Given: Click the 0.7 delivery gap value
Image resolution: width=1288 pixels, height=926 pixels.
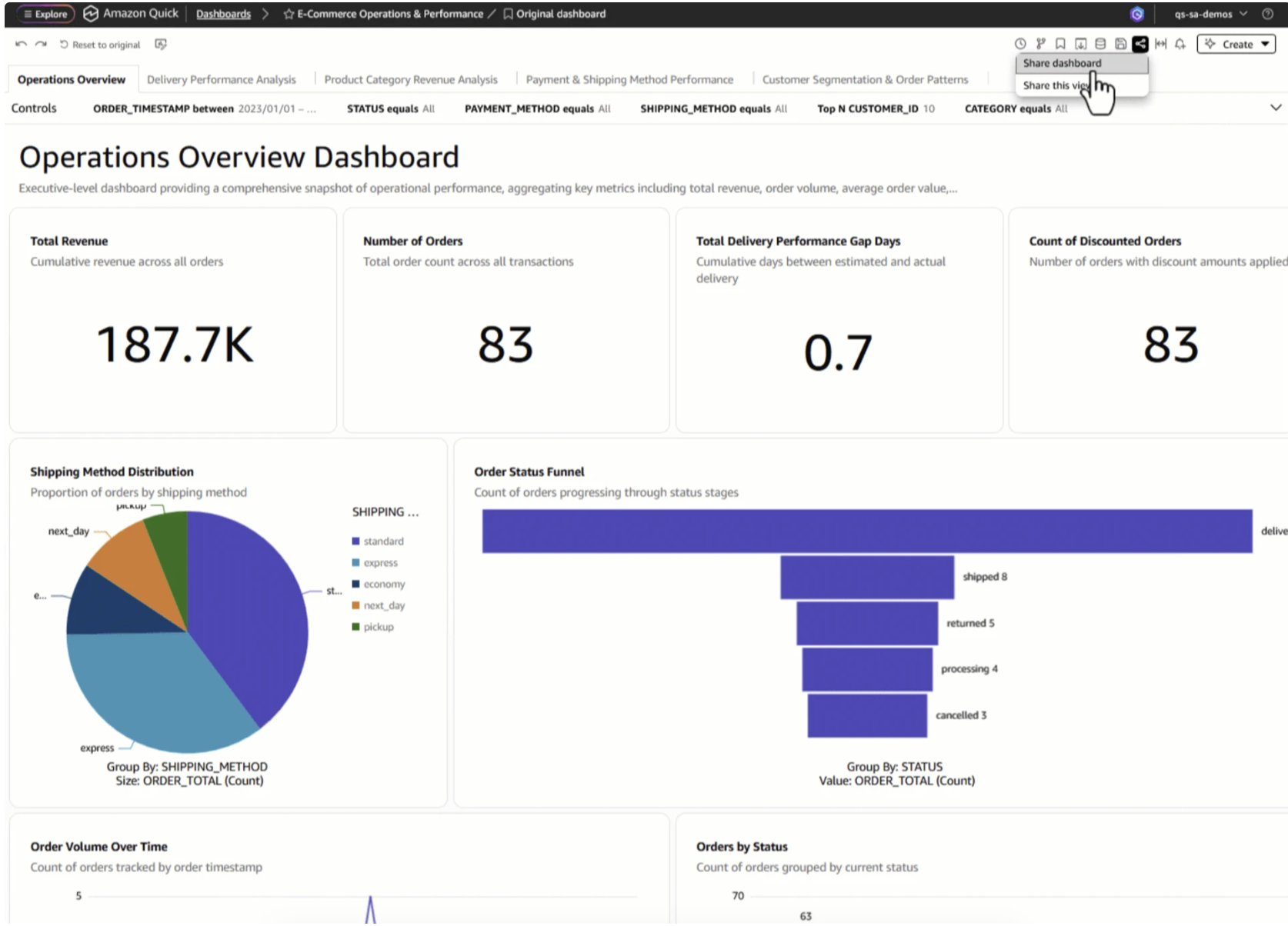Looking at the screenshot, I should tap(838, 353).
